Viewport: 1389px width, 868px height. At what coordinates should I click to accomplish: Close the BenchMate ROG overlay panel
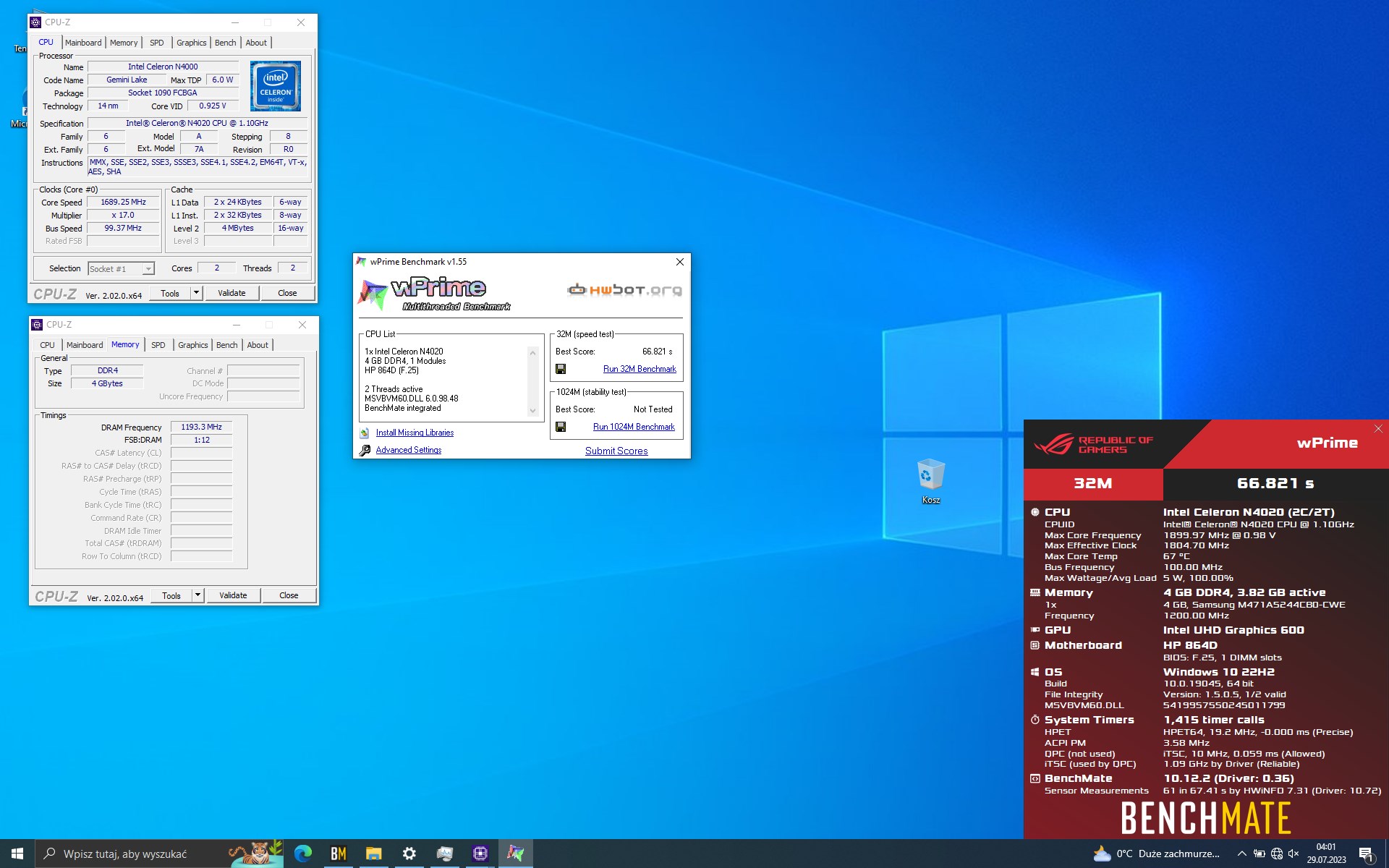pyautogui.click(x=1378, y=429)
